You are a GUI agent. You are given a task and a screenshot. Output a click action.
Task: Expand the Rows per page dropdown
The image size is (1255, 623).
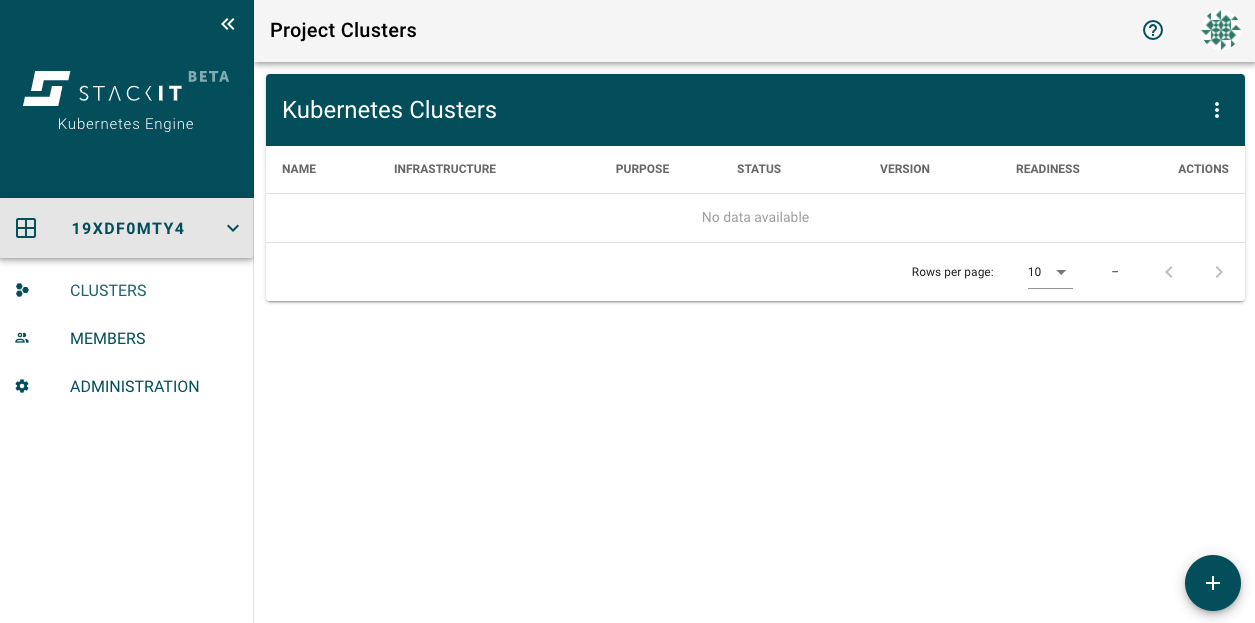coord(1049,271)
